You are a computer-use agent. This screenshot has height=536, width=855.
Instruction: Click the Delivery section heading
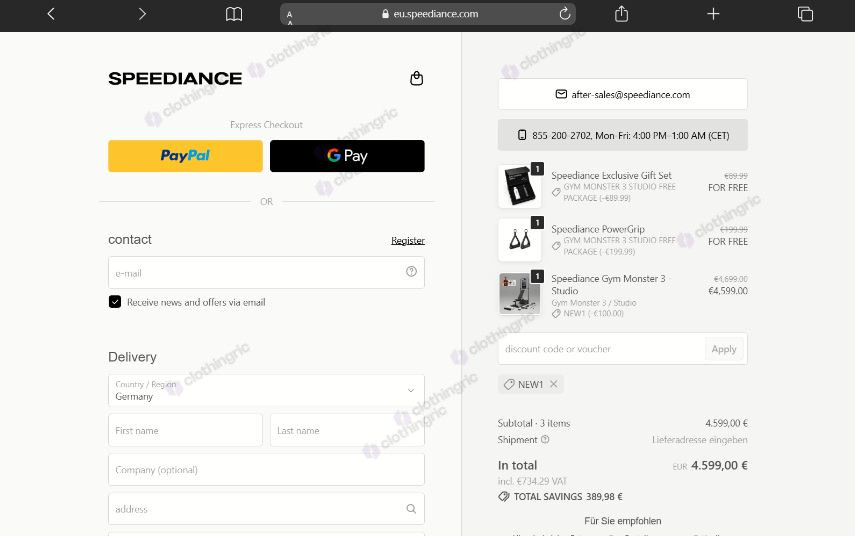tap(133, 357)
